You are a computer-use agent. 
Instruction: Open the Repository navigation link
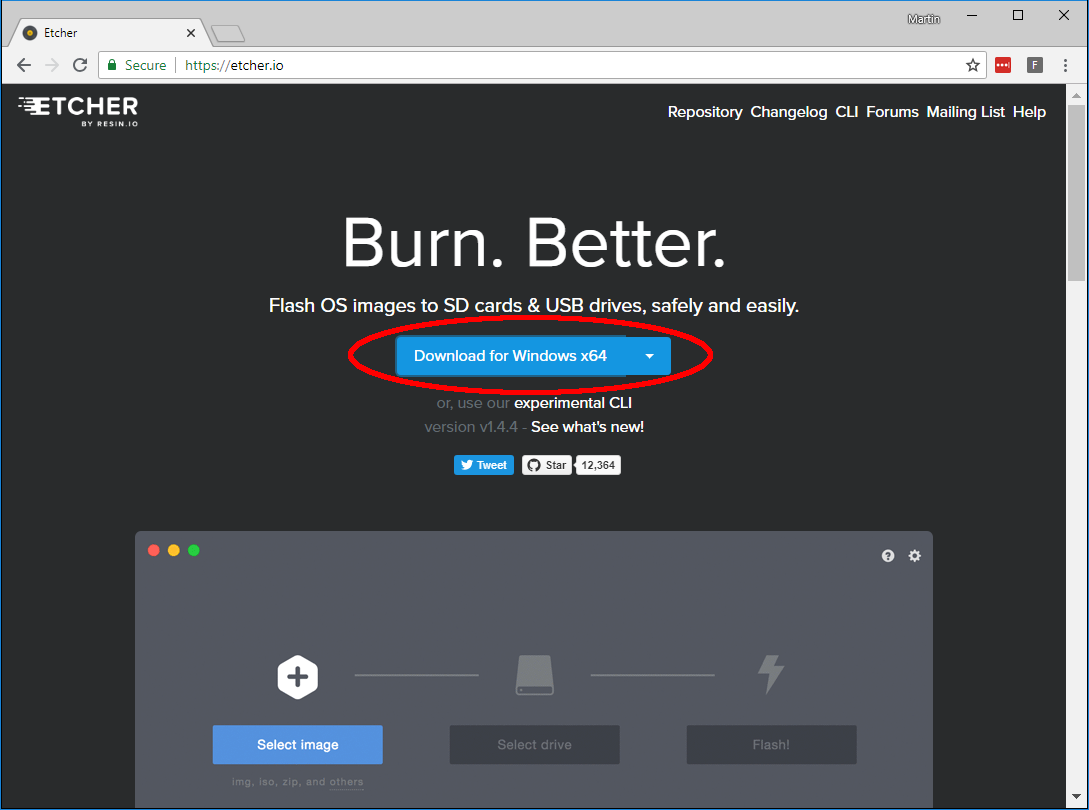pyautogui.click(x=705, y=112)
